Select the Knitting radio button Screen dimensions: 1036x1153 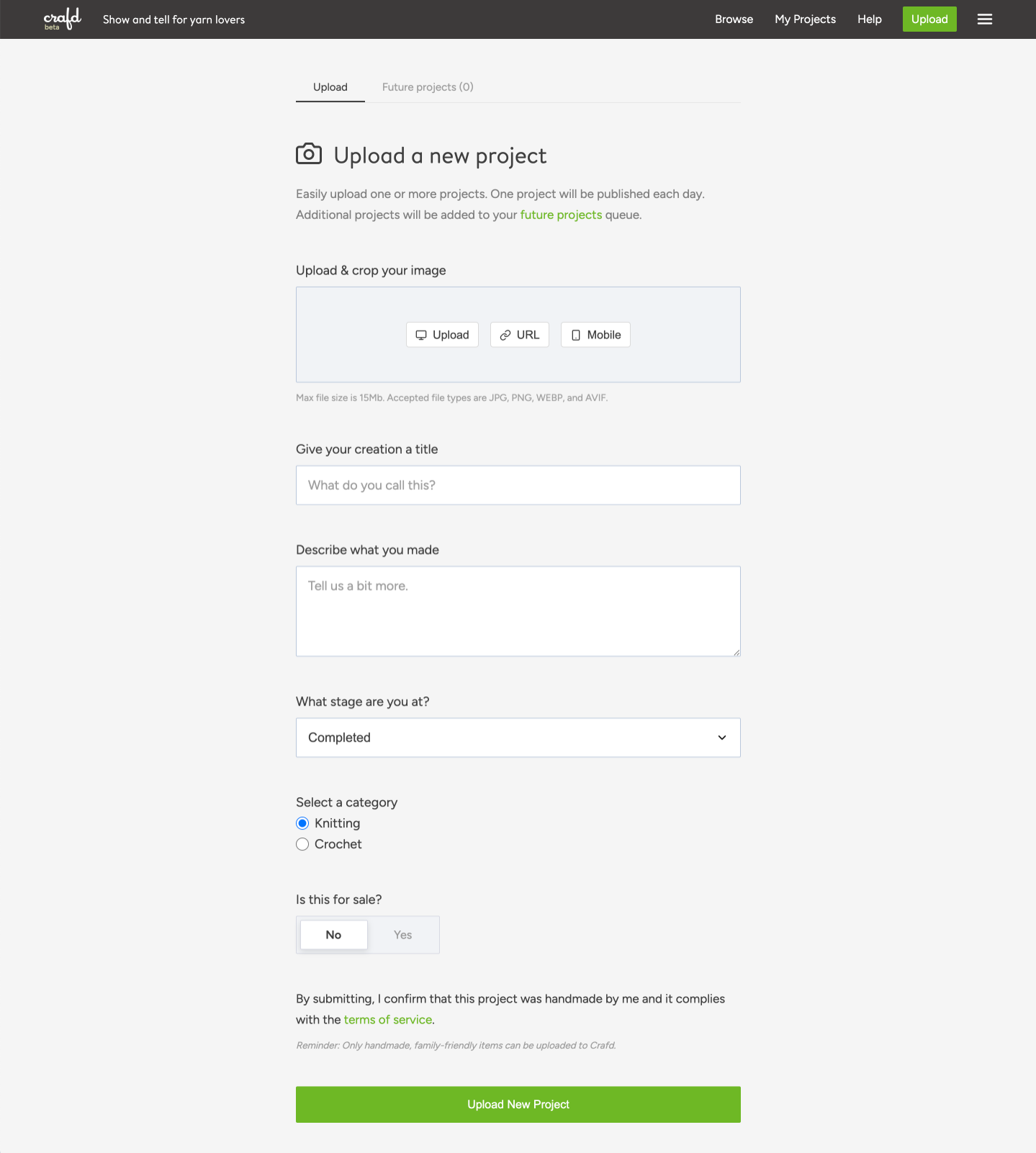click(302, 823)
